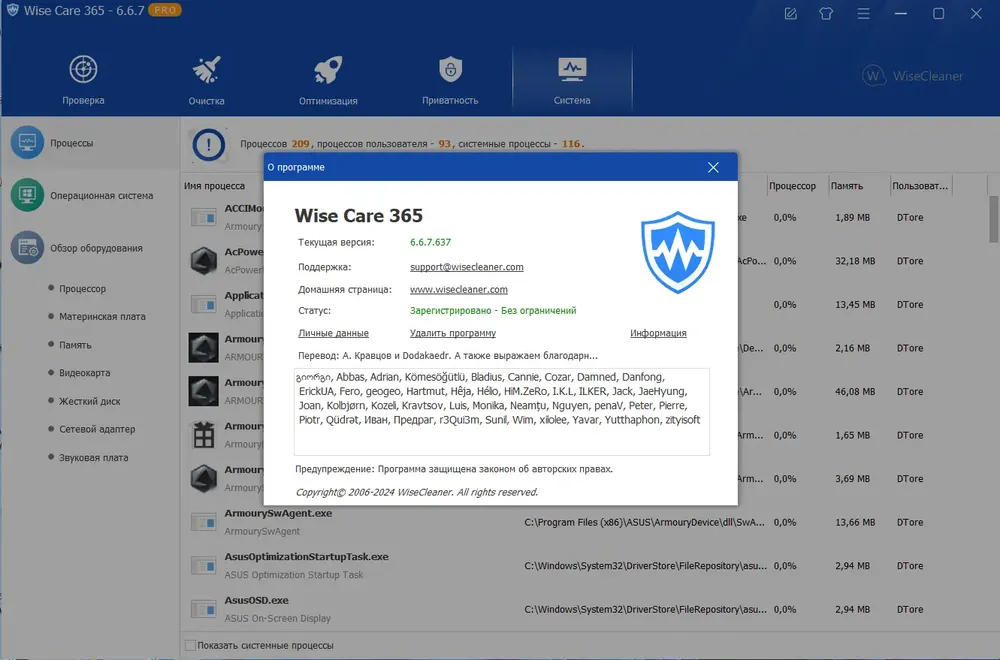Enable the Показать системные процессы checkbox
Viewport: 1000px width, 660px height.
pos(191,645)
